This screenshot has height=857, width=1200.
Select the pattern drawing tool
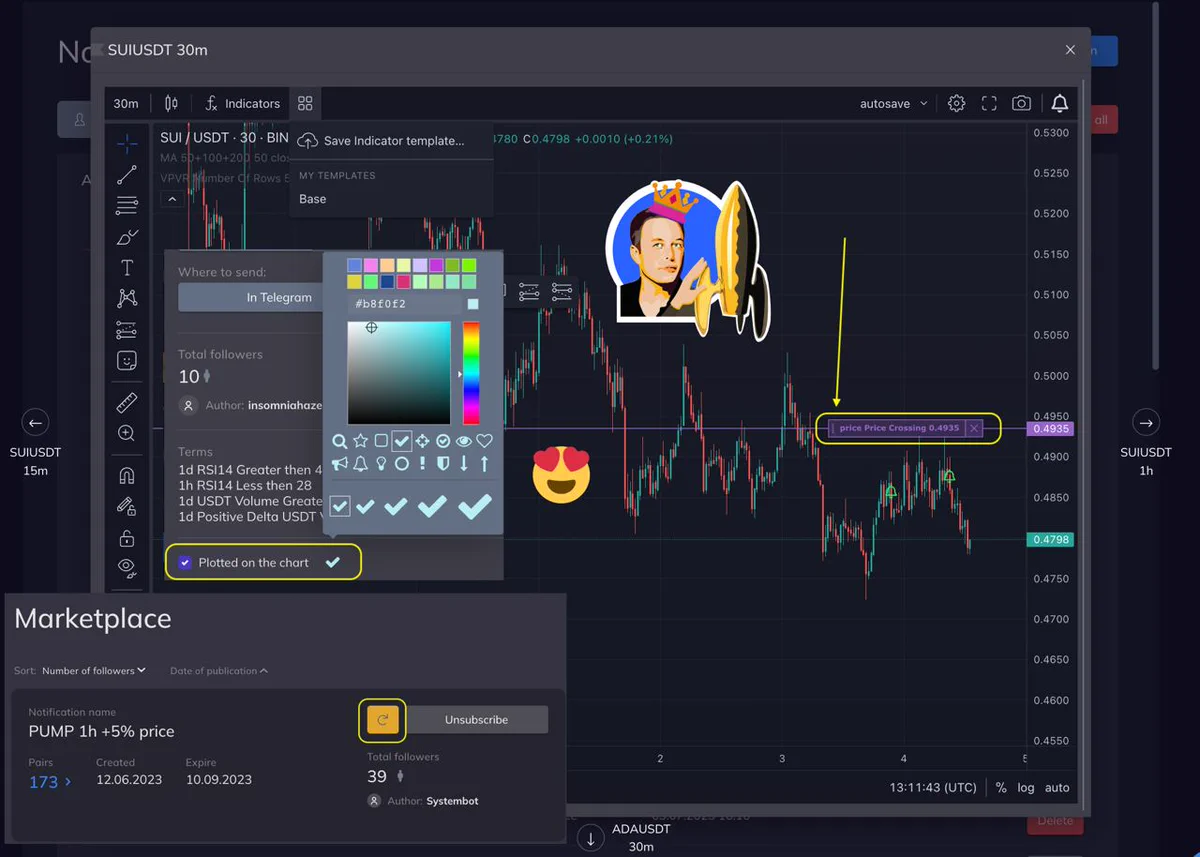(127, 298)
